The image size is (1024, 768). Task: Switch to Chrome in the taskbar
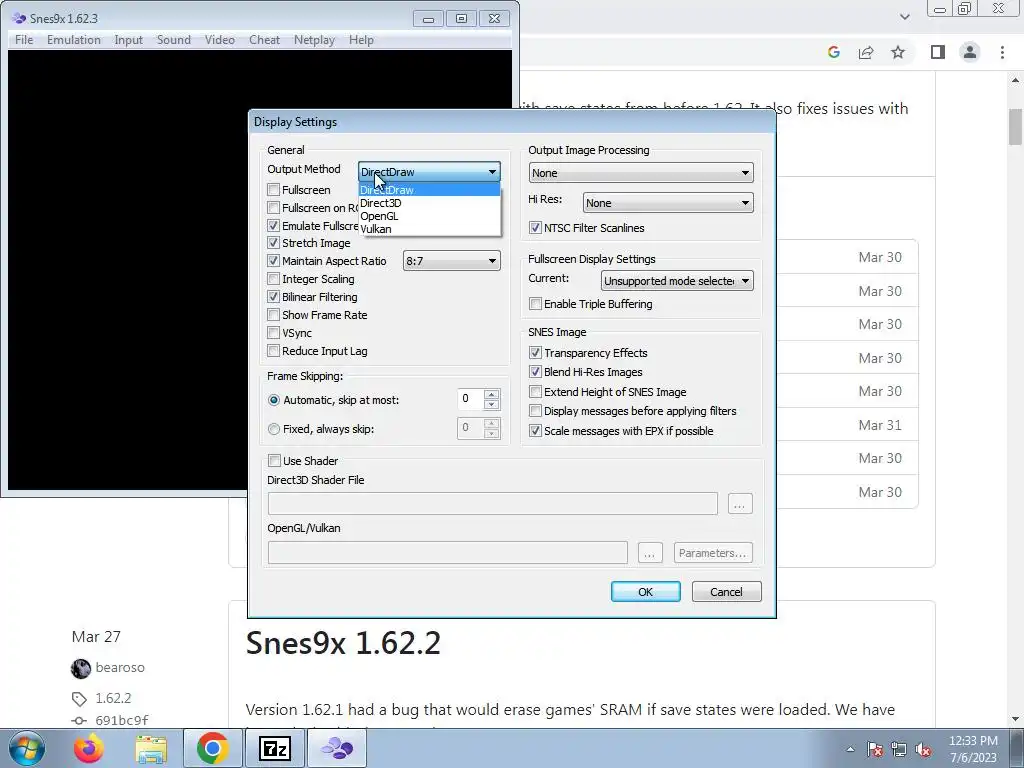click(x=212, y=748)
